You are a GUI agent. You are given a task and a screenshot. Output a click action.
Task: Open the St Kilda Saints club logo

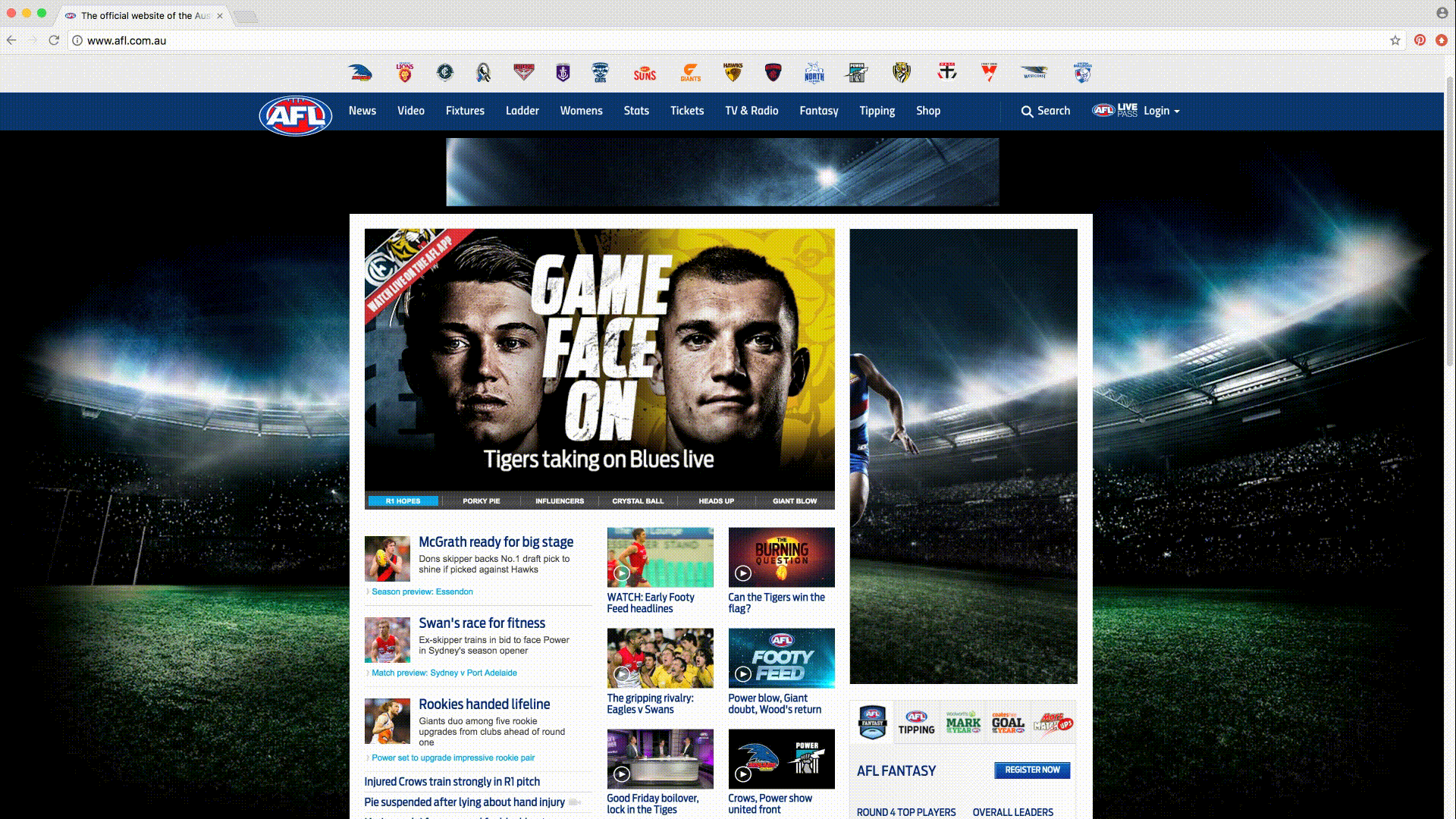(x=946, y=72)
